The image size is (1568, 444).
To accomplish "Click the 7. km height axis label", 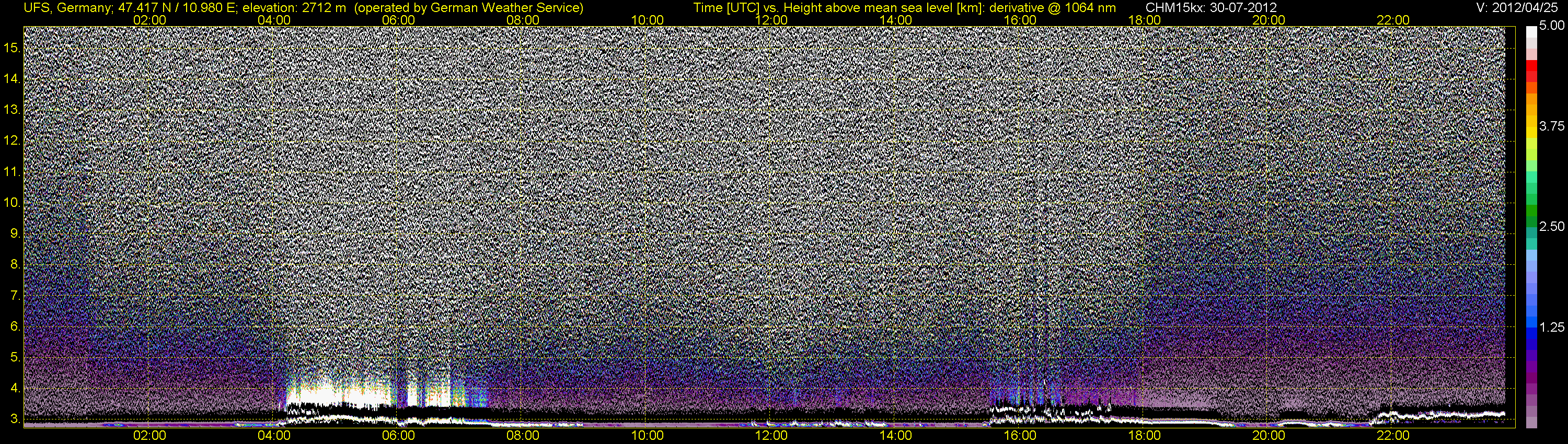I will click(x=16, y=296).
